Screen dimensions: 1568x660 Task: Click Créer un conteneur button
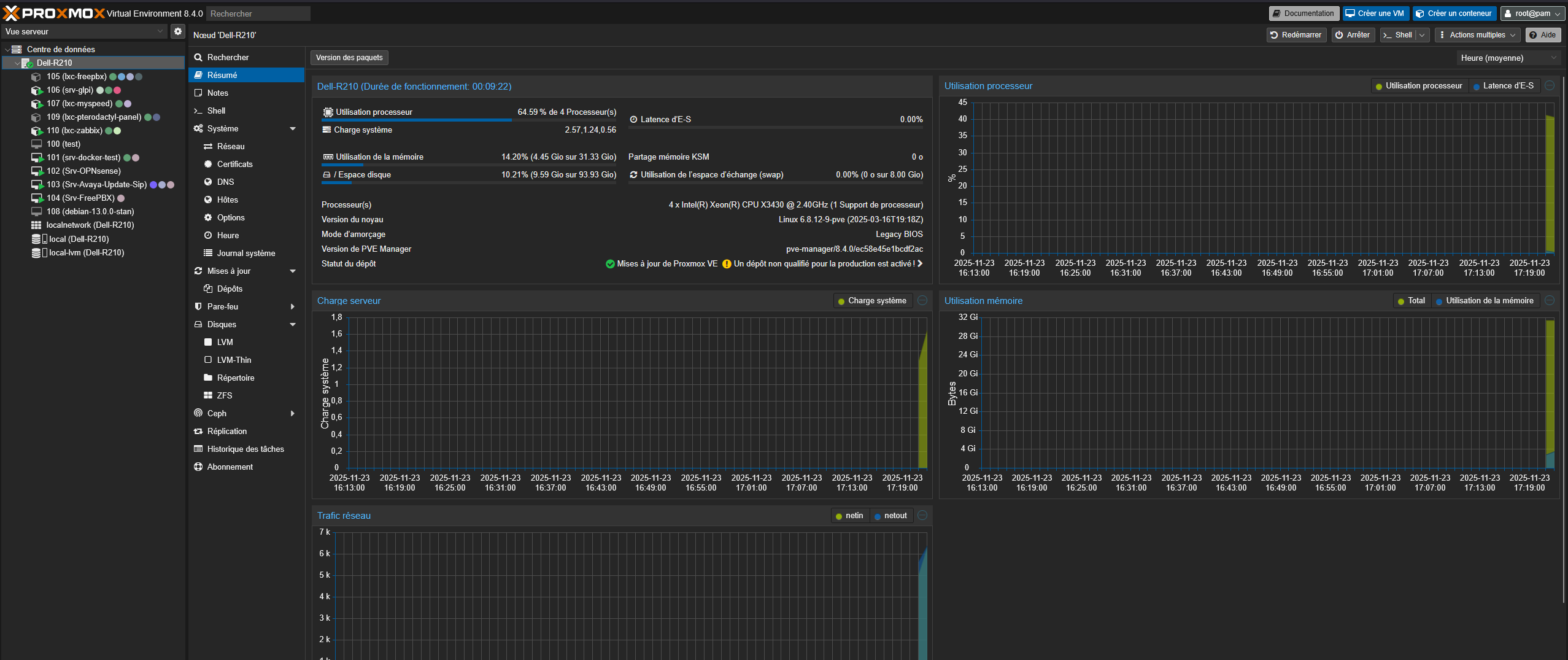[1454, 14]
